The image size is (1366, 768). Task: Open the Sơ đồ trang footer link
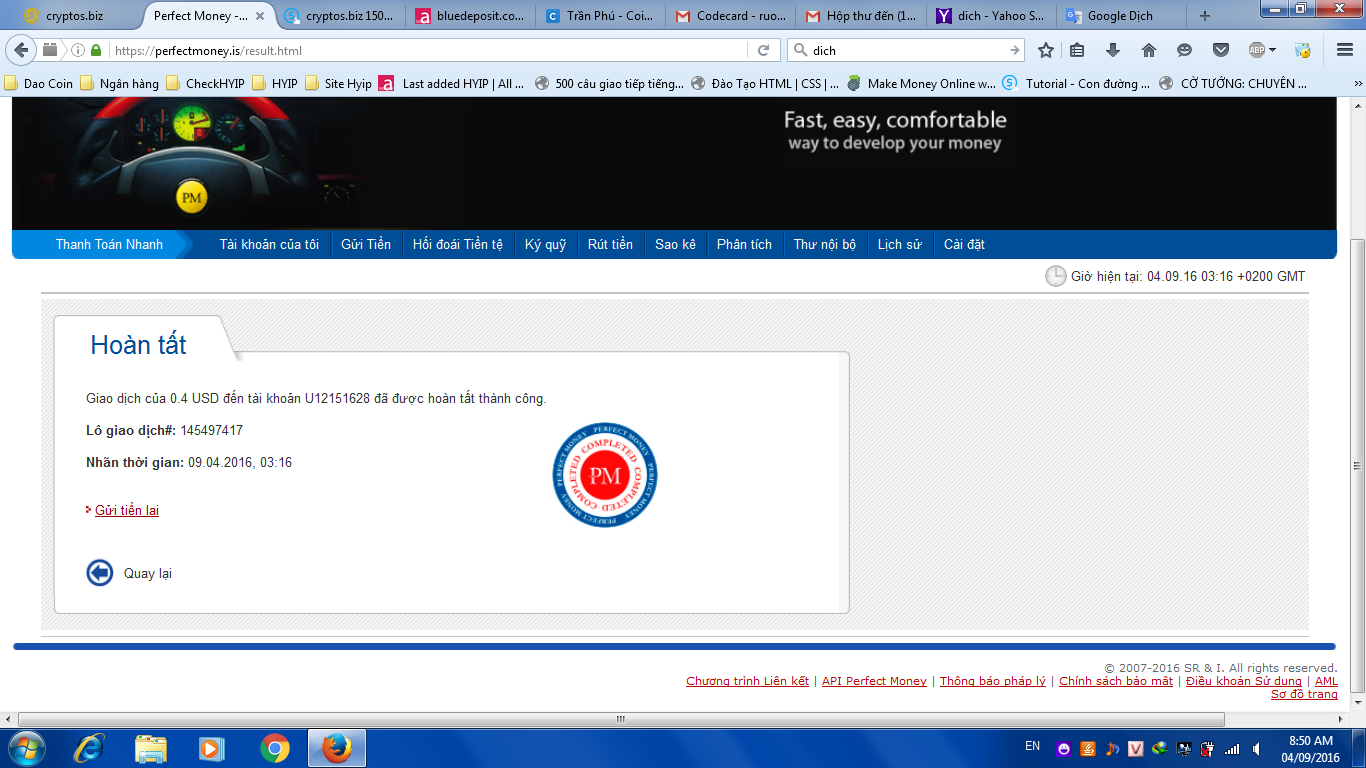click(x=1304, y=694)
